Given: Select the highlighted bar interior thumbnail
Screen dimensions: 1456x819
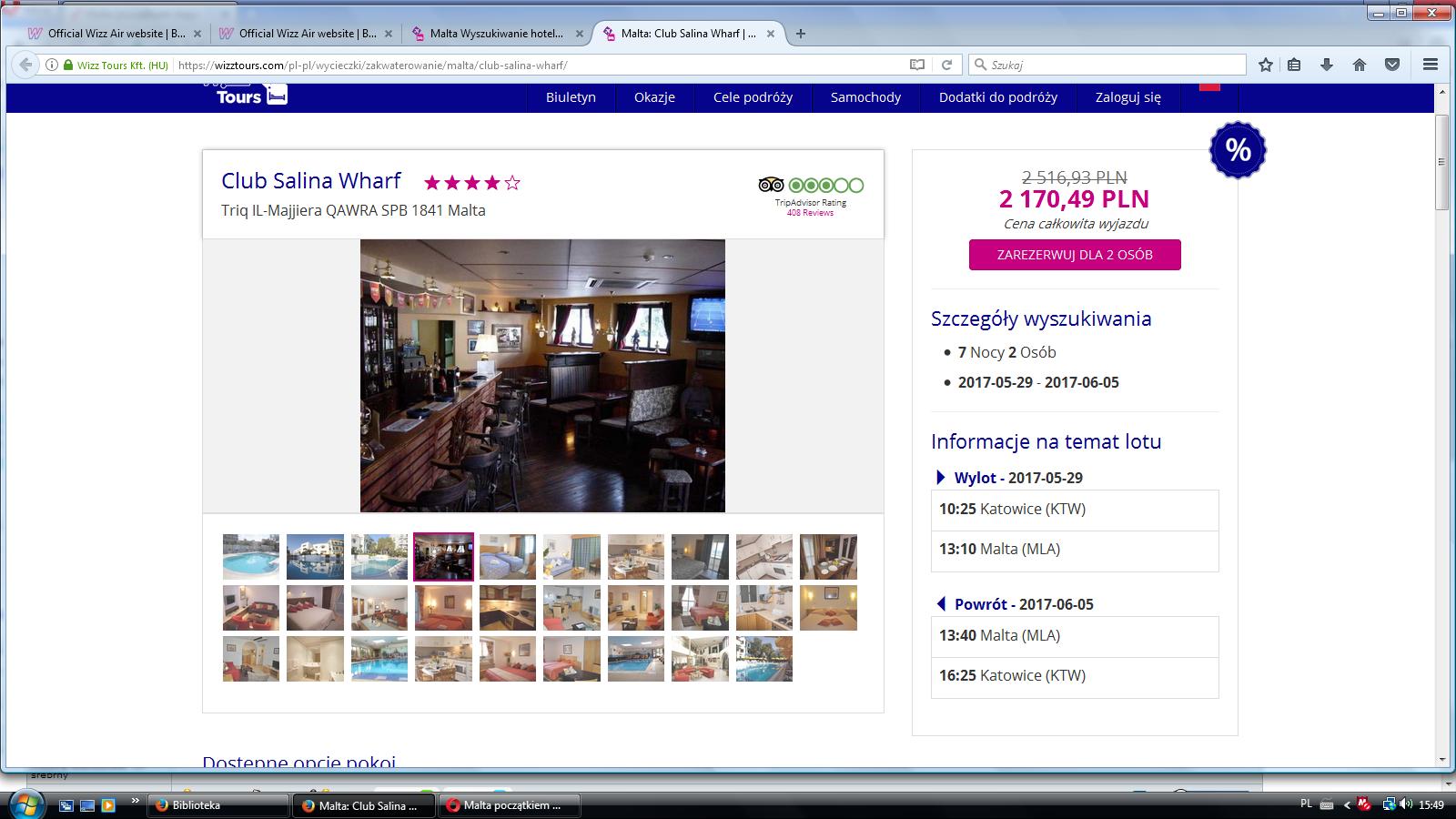Looking at the screenshot, I should coord(443,557).
